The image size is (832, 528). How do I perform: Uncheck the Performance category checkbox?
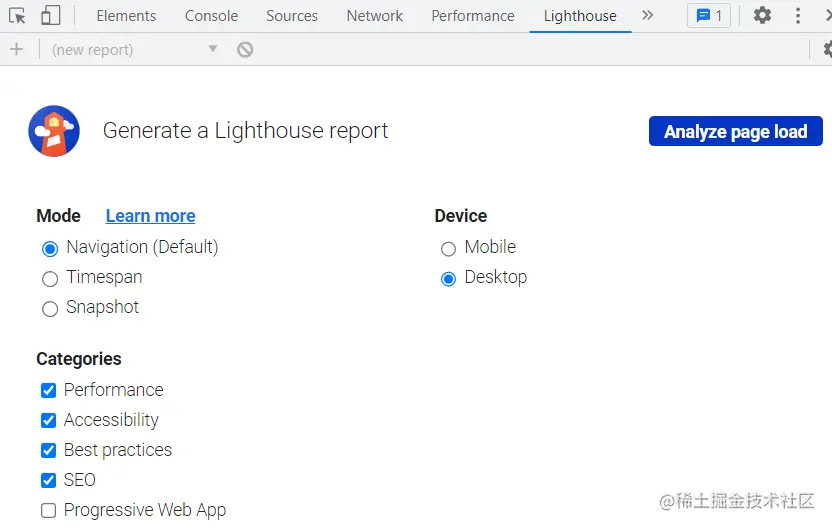[48, 390]
